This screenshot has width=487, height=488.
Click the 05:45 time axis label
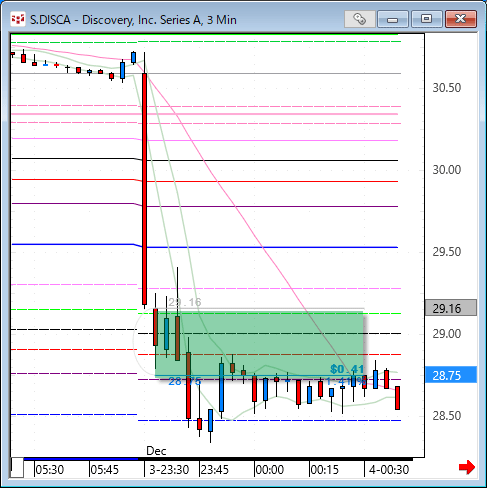(104, 470)
